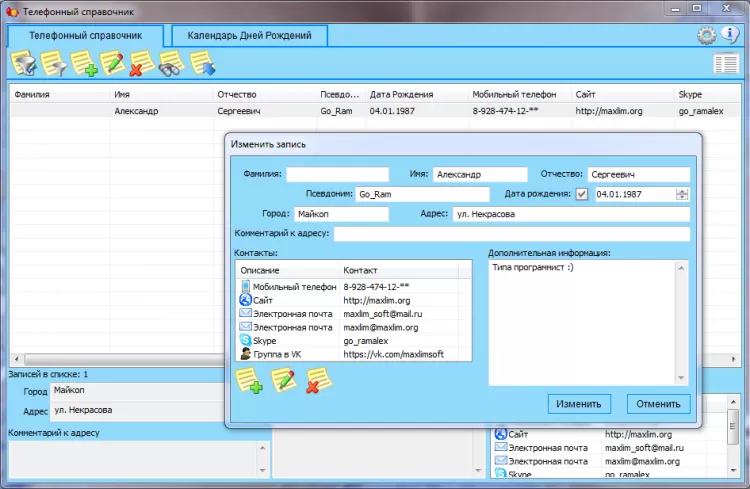Open the info speech bubble icon
Screen dimensions: 750x489
[x=730, y=35]
